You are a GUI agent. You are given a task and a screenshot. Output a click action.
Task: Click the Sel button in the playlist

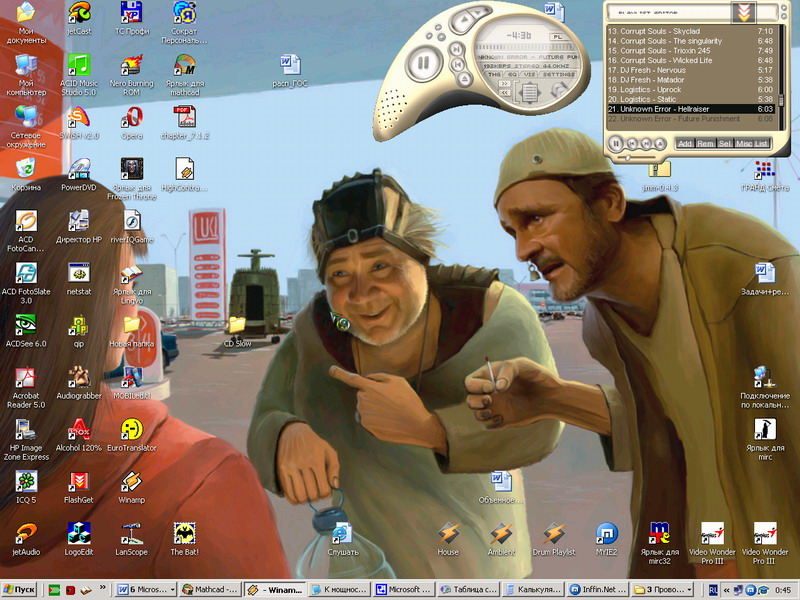tap(725, 143)
